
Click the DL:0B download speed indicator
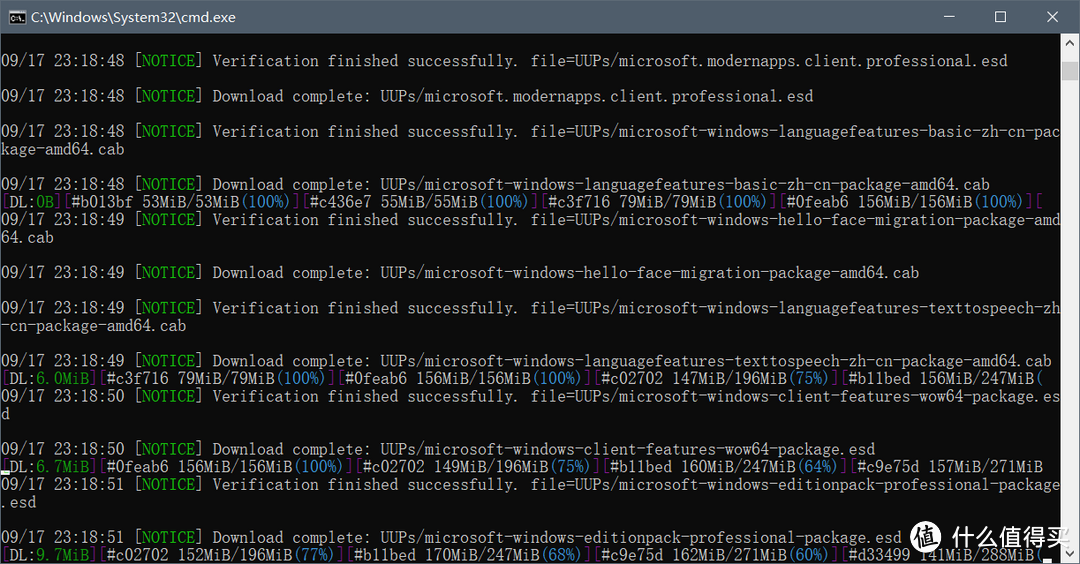tap(30, 202)
